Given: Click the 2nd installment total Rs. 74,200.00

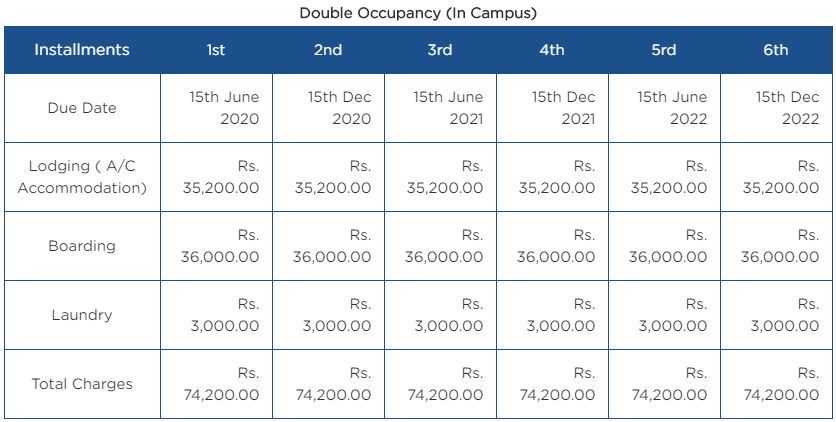Looking at the screenshot, I should [328, 384].
